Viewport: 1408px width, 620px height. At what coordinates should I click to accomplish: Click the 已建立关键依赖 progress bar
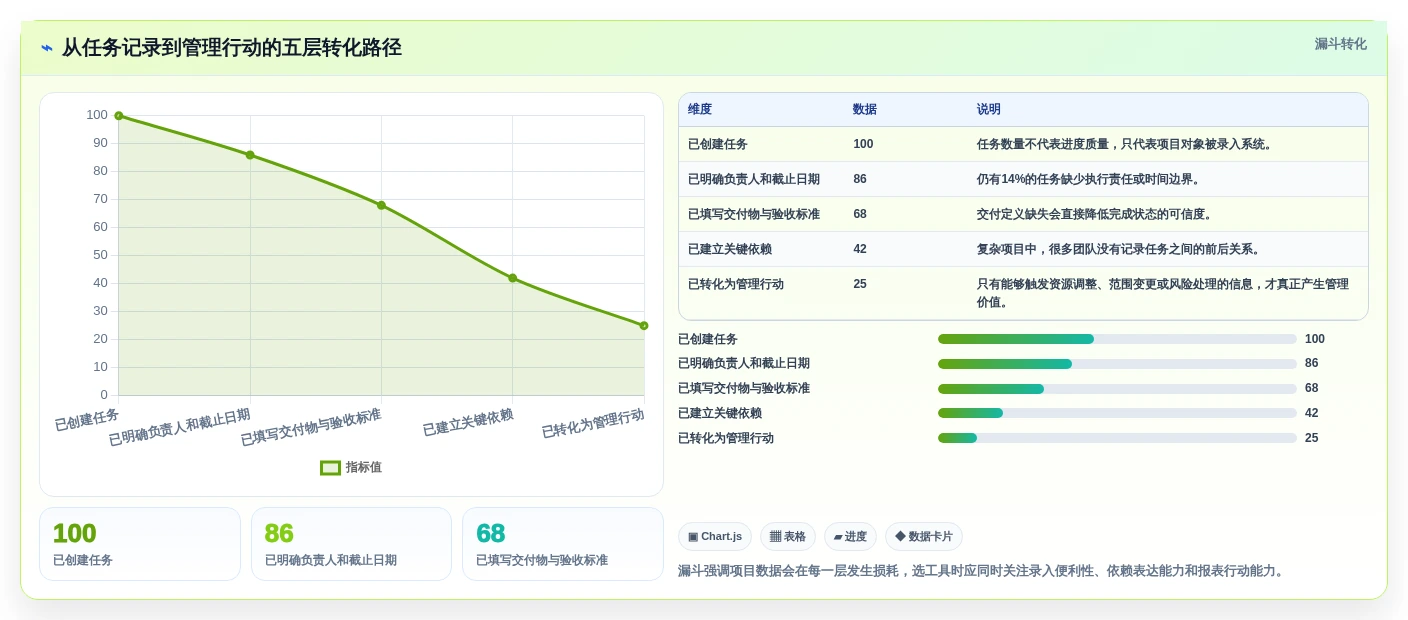click(x=1117, y=413)
